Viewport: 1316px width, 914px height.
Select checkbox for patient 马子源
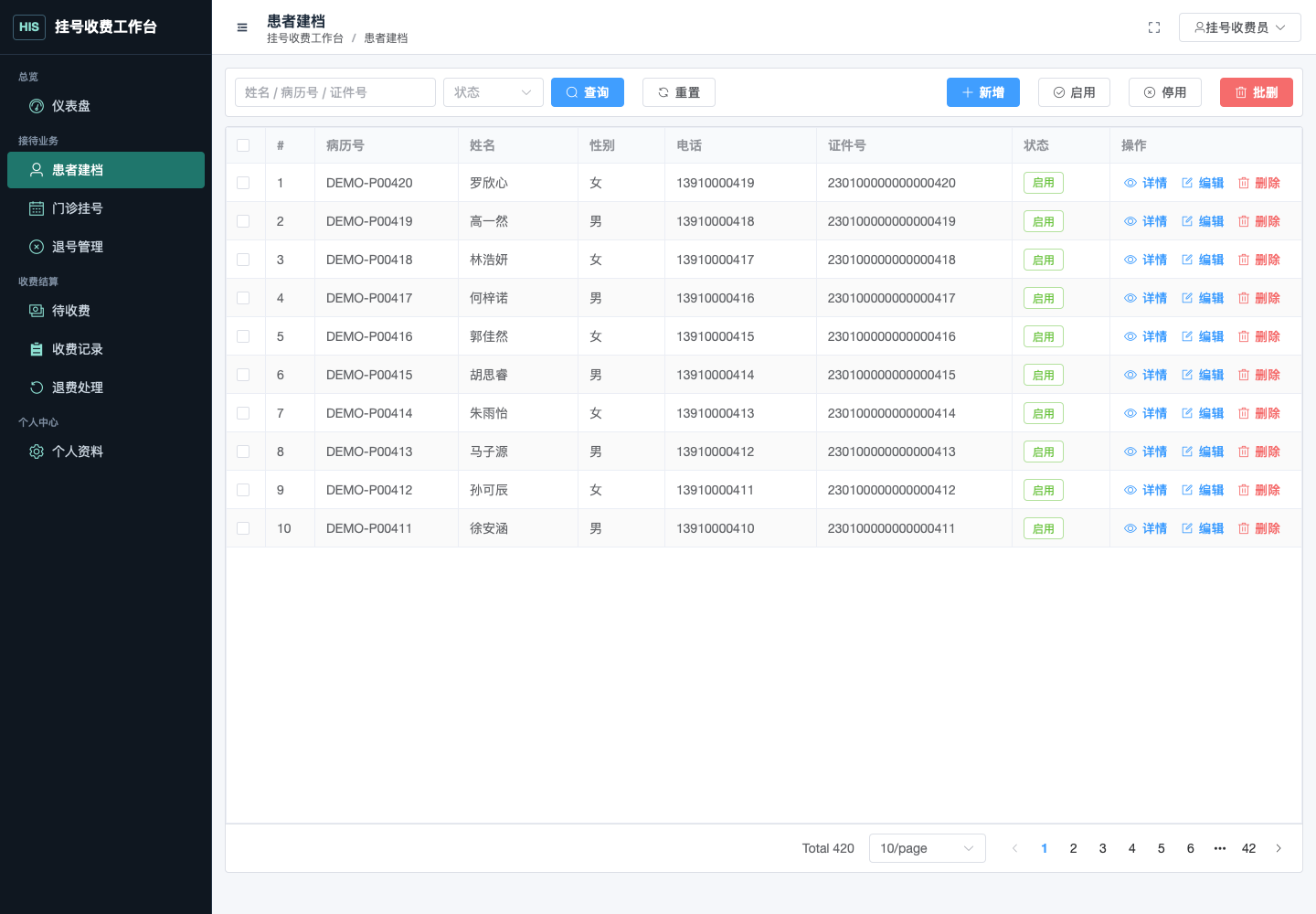coord(243,452)
